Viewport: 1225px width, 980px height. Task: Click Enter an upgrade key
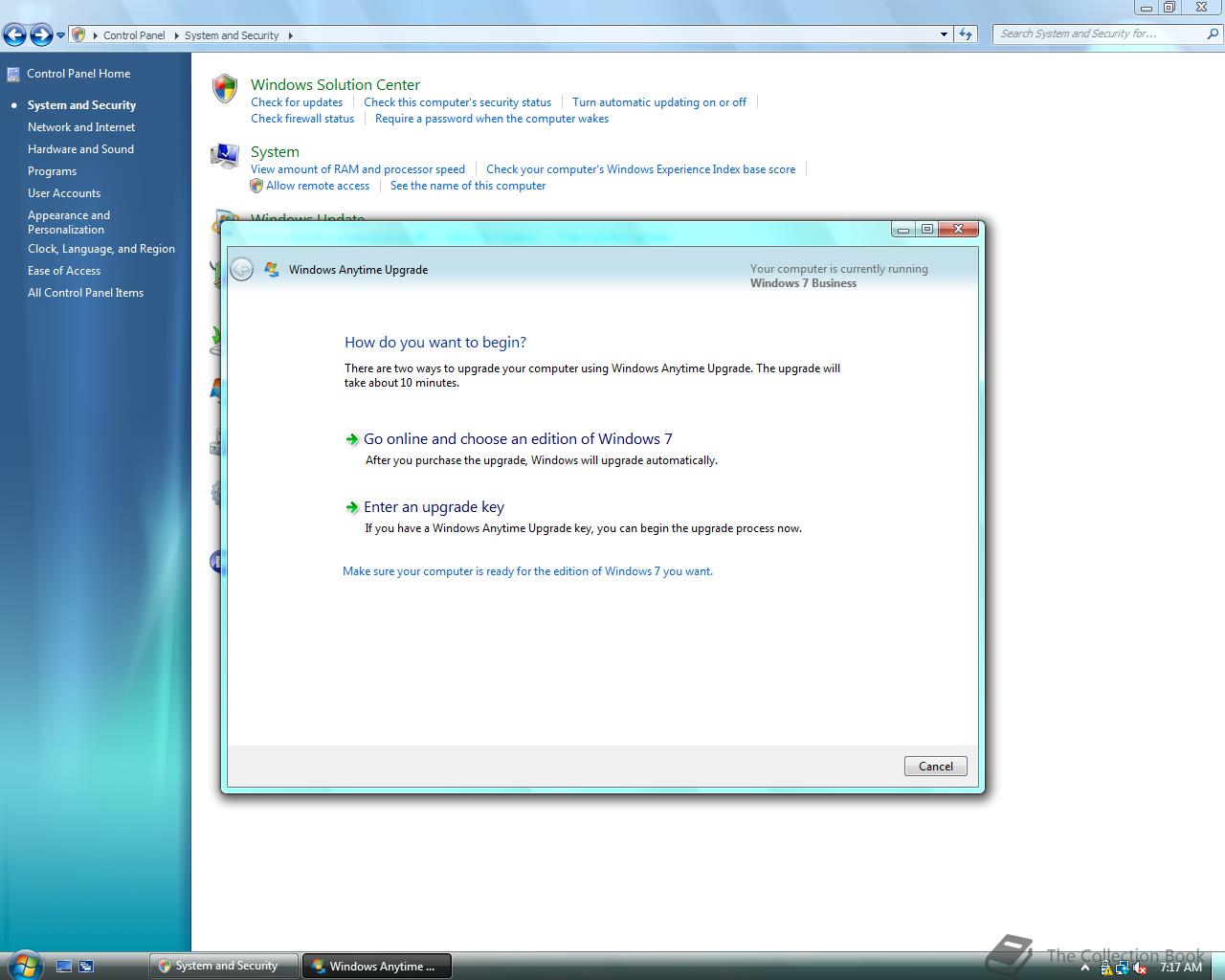tap(434, 507)
